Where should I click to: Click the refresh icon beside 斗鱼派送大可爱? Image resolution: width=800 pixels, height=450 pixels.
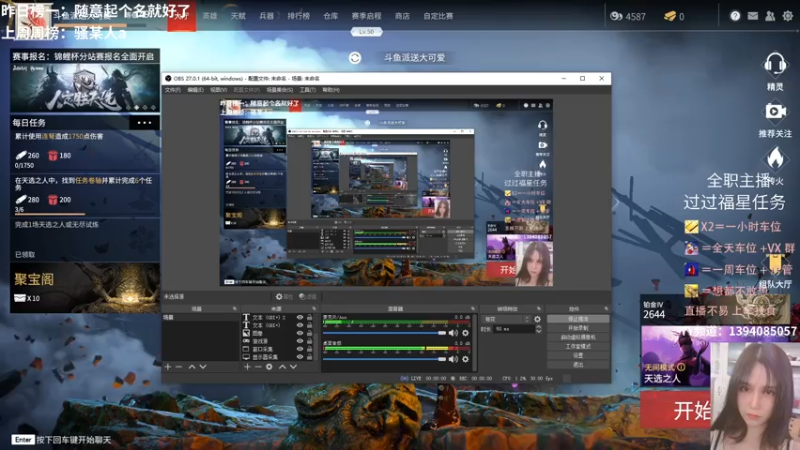pos(355,58)
